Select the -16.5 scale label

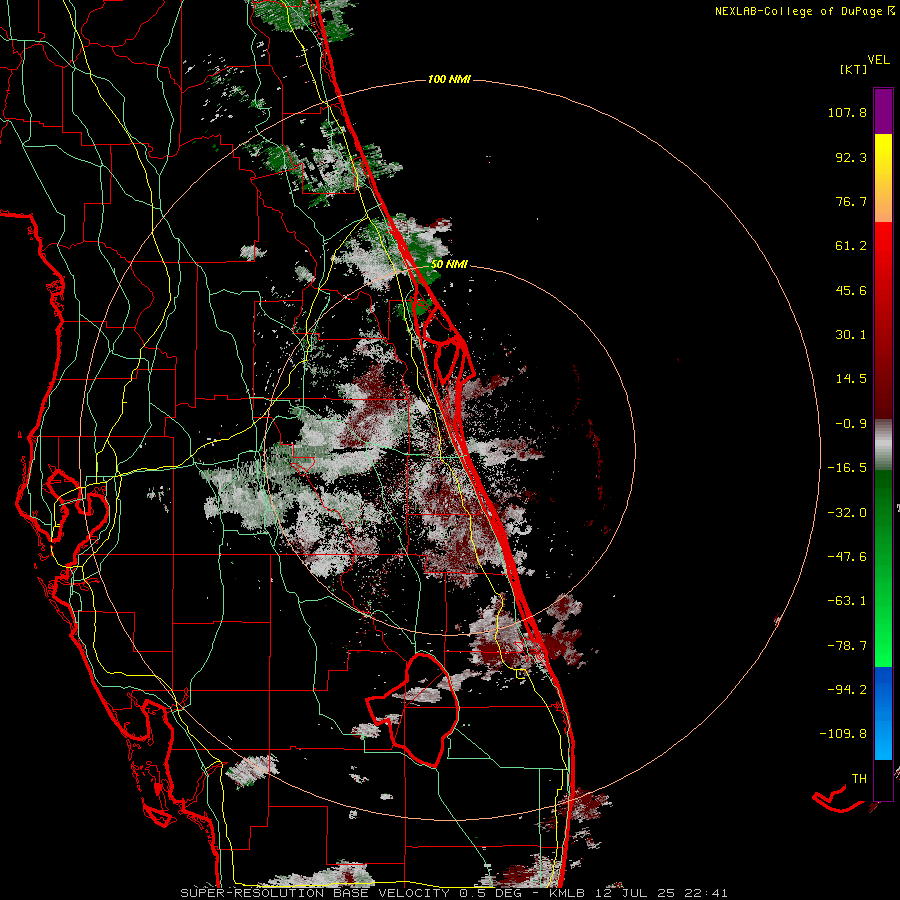pos(847,468)
